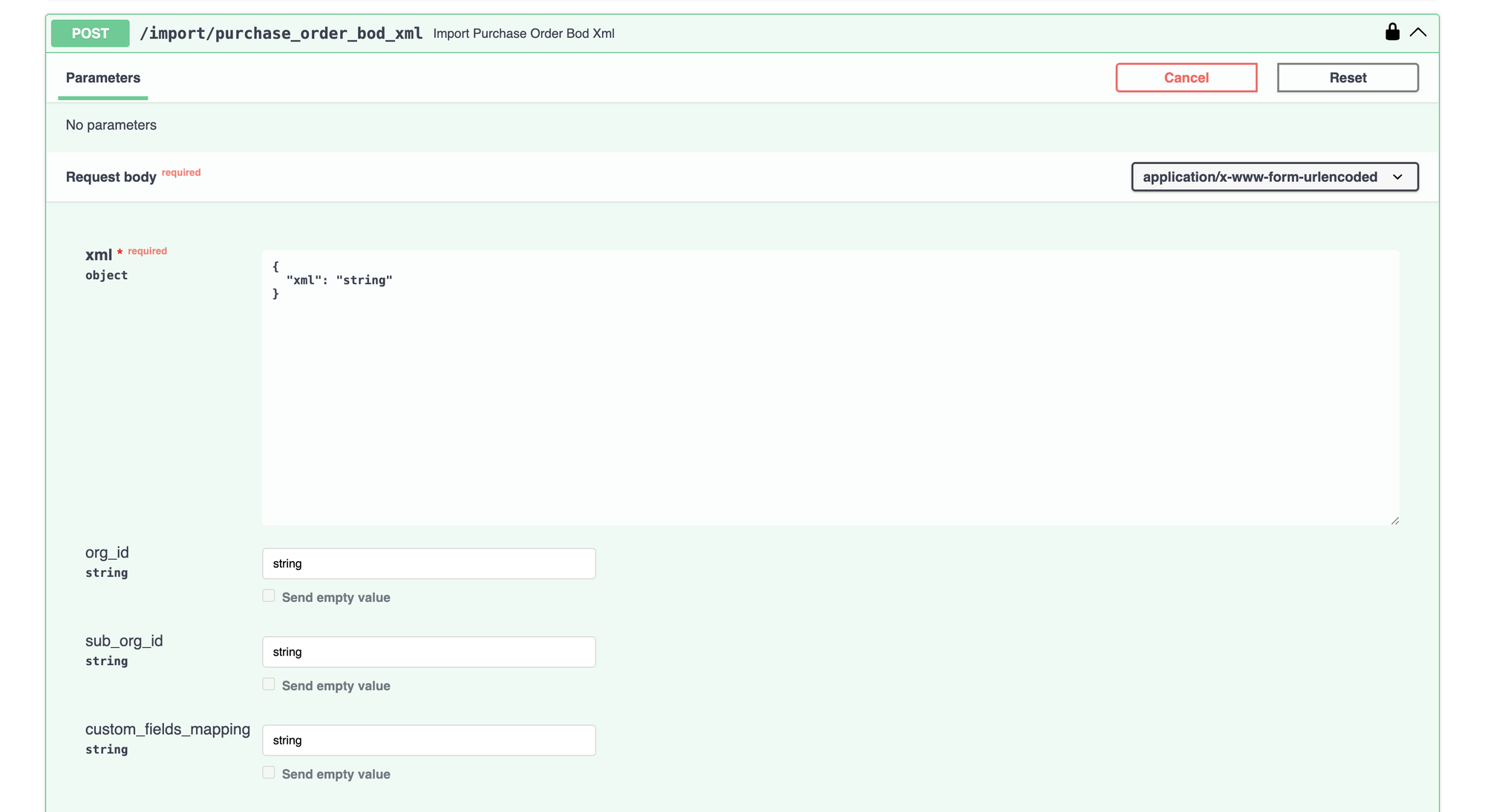Click the POST method badge
Viewport: 1485px width, 812px height.
pyautogui.click(x=91, y=33)
